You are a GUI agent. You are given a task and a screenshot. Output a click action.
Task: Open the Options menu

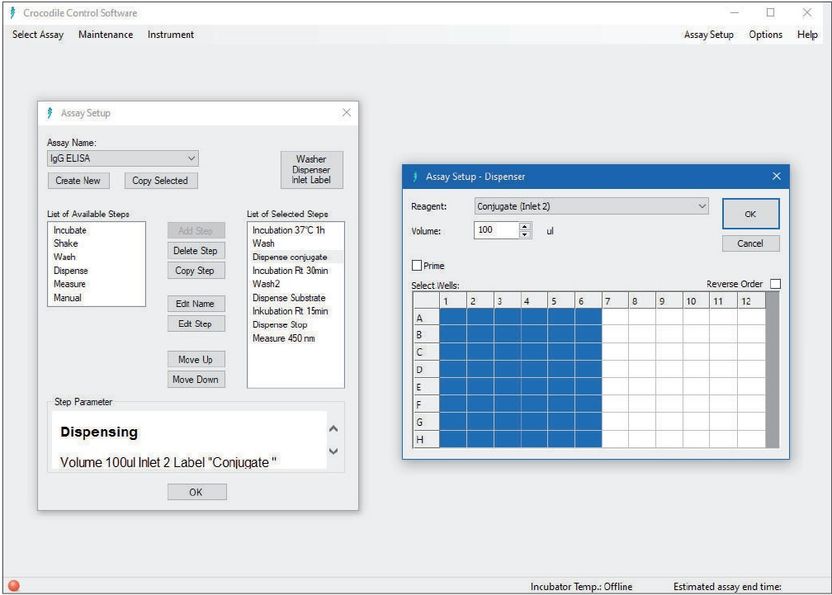coord(765,35)
